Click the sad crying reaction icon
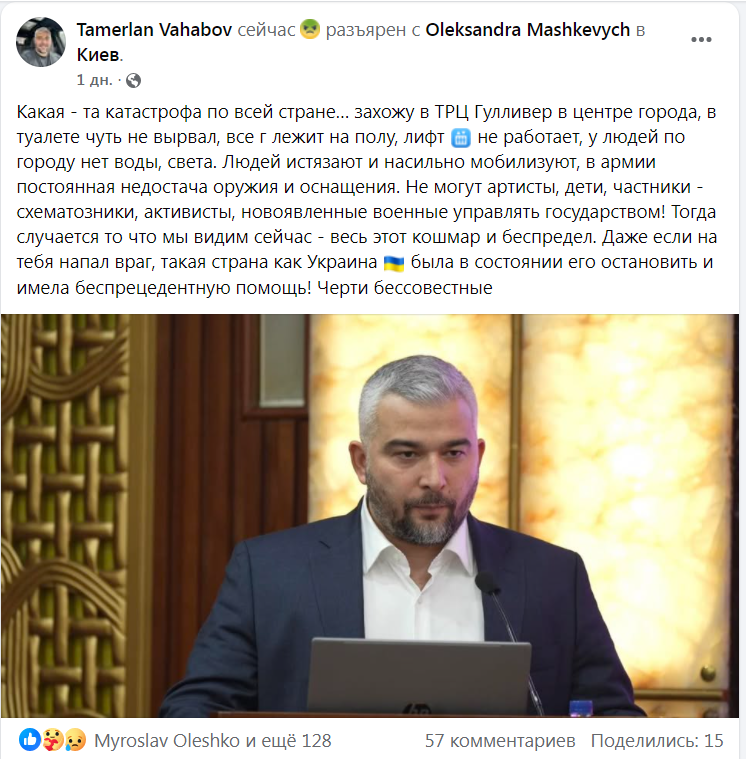The image size is (746, 759). [x=75, y=740]
